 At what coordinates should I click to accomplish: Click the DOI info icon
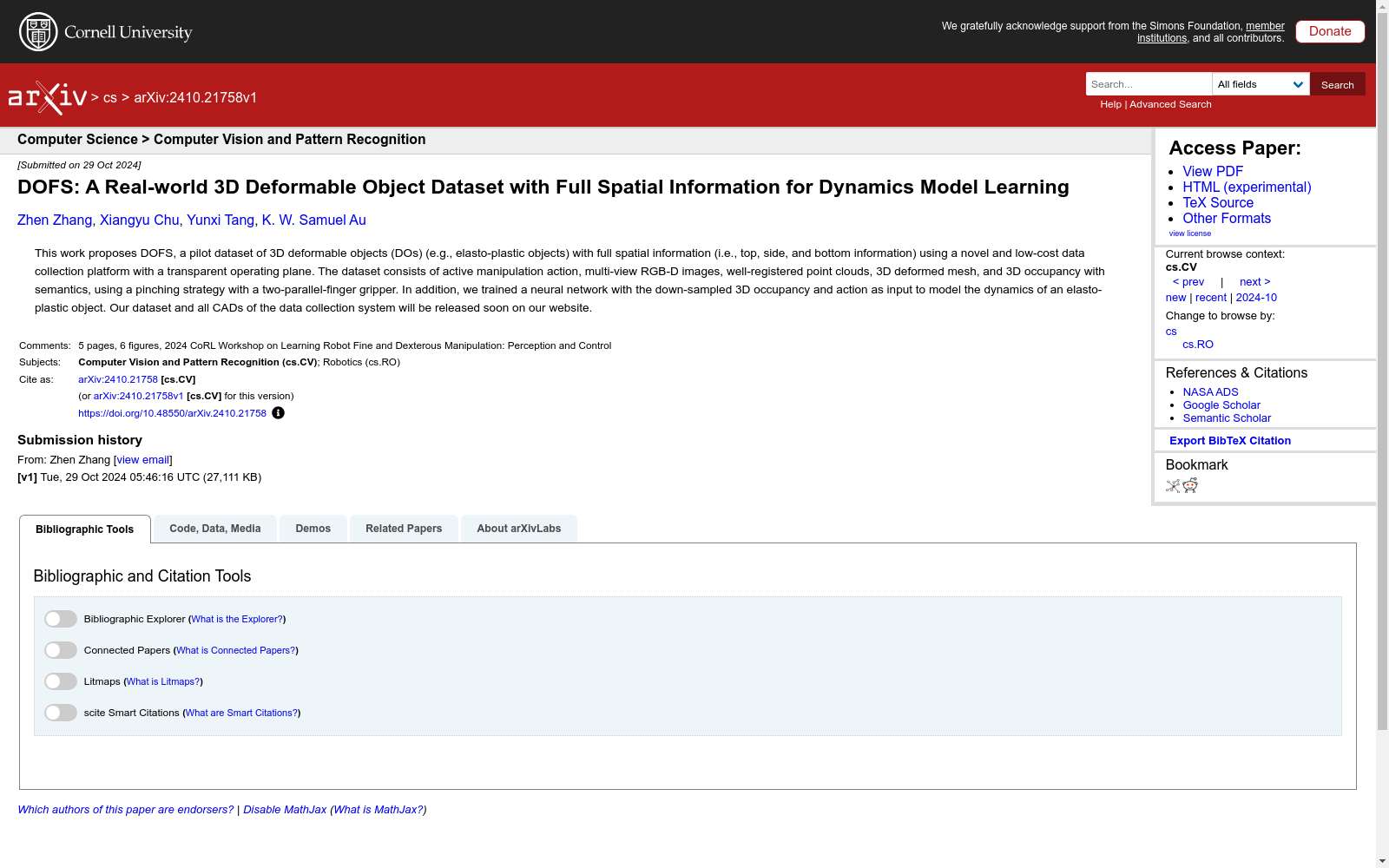pos(278,413)
